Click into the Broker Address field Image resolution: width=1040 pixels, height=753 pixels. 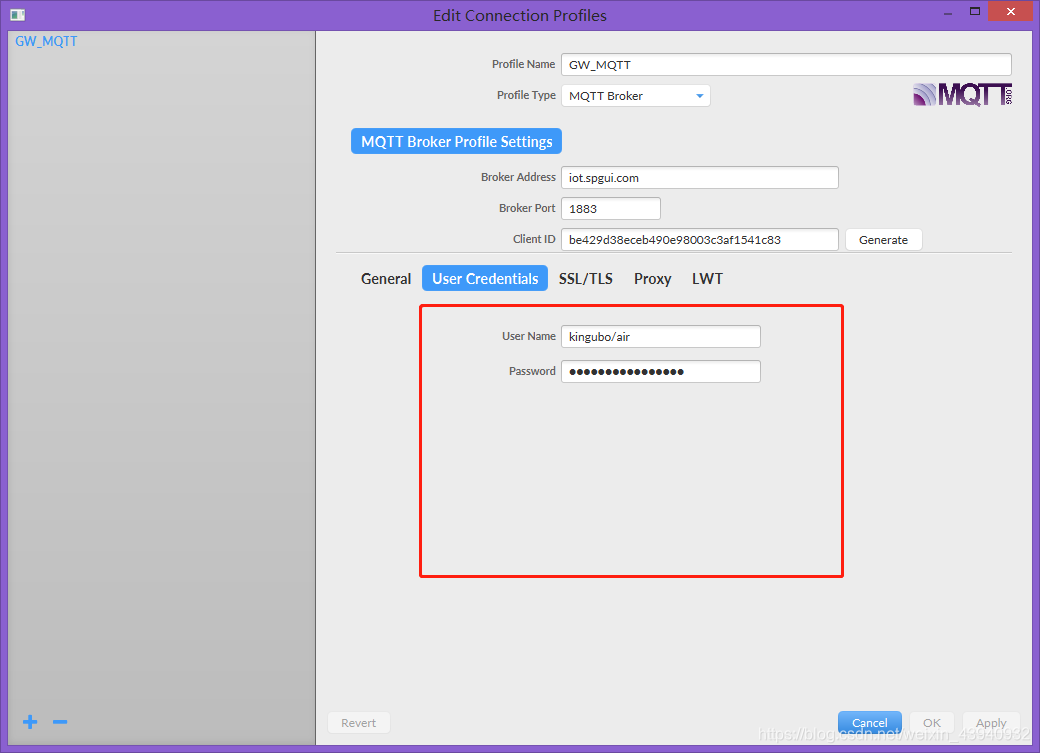[x=700, y=177]
